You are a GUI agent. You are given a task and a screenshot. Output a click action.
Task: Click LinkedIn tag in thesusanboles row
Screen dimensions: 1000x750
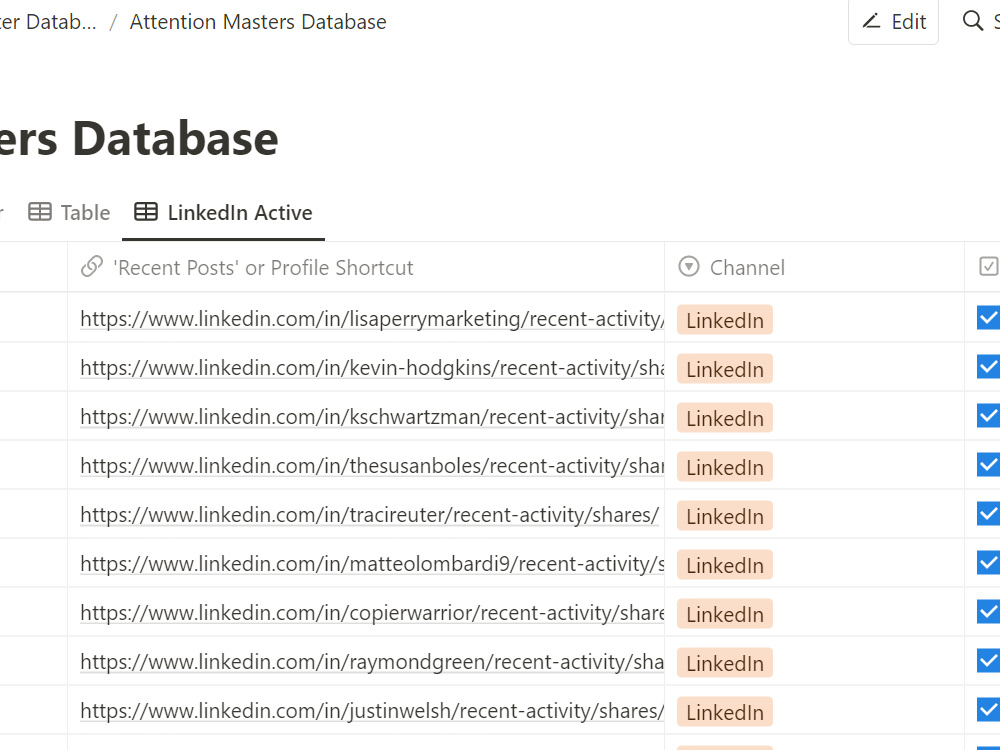724,467
